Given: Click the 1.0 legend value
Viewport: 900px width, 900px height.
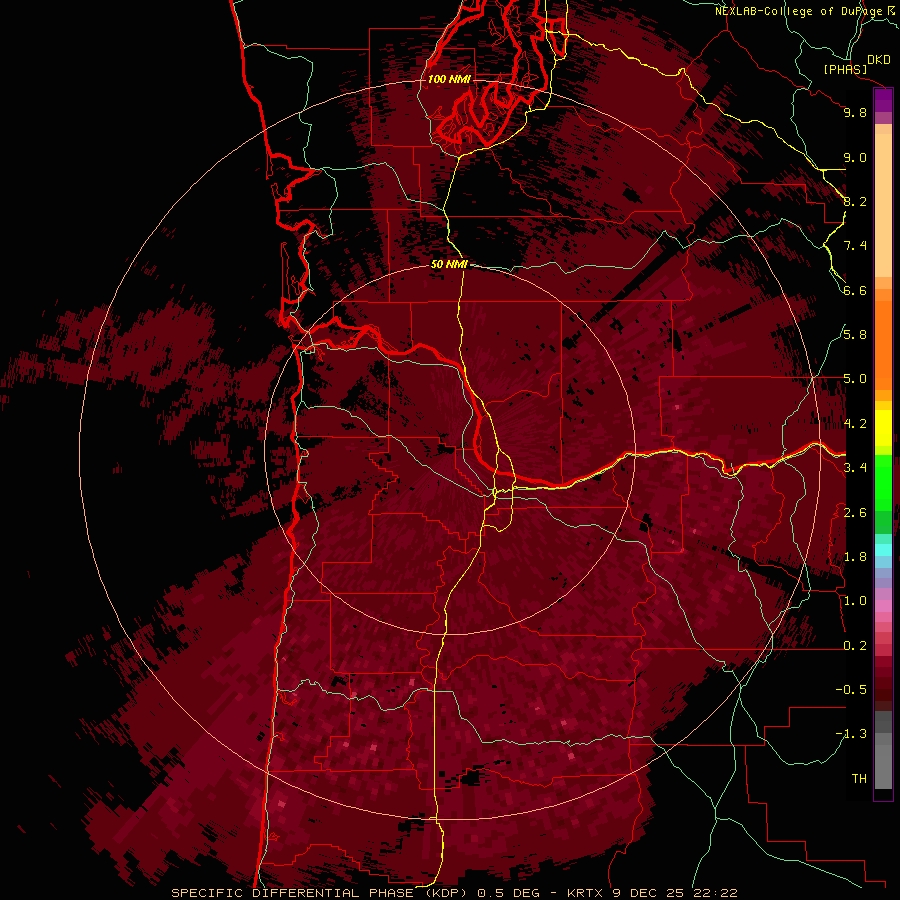Looking at the screenshot, I should [x=855, y=601].
